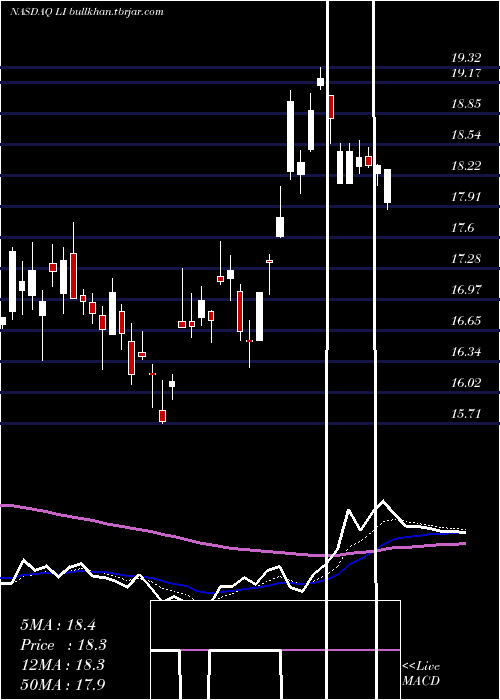Click the 16.02 price level label
This screenshot has height=700, width=500.
[466, 383]
